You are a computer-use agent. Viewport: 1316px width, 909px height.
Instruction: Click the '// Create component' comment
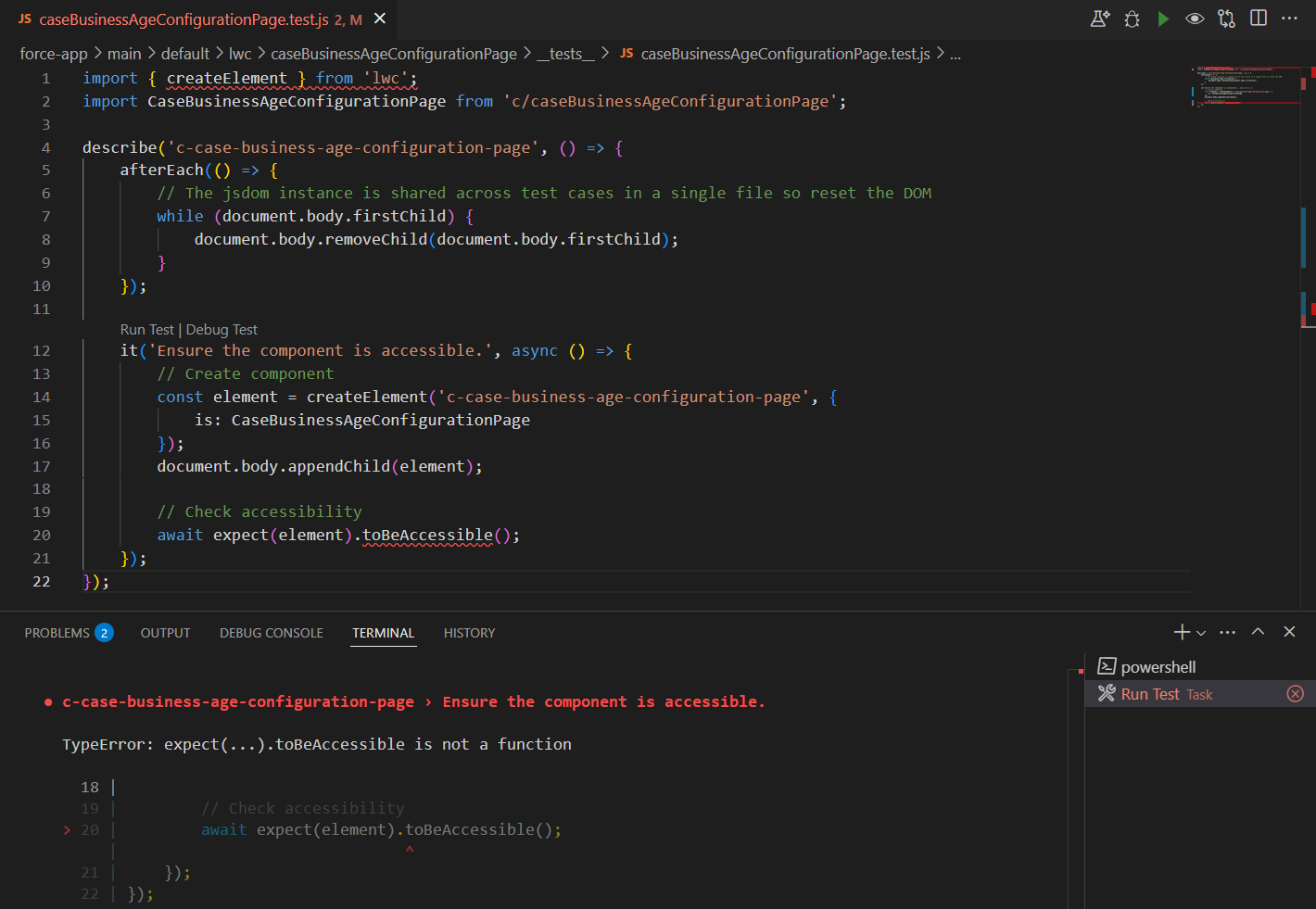[x=246, y=373]
